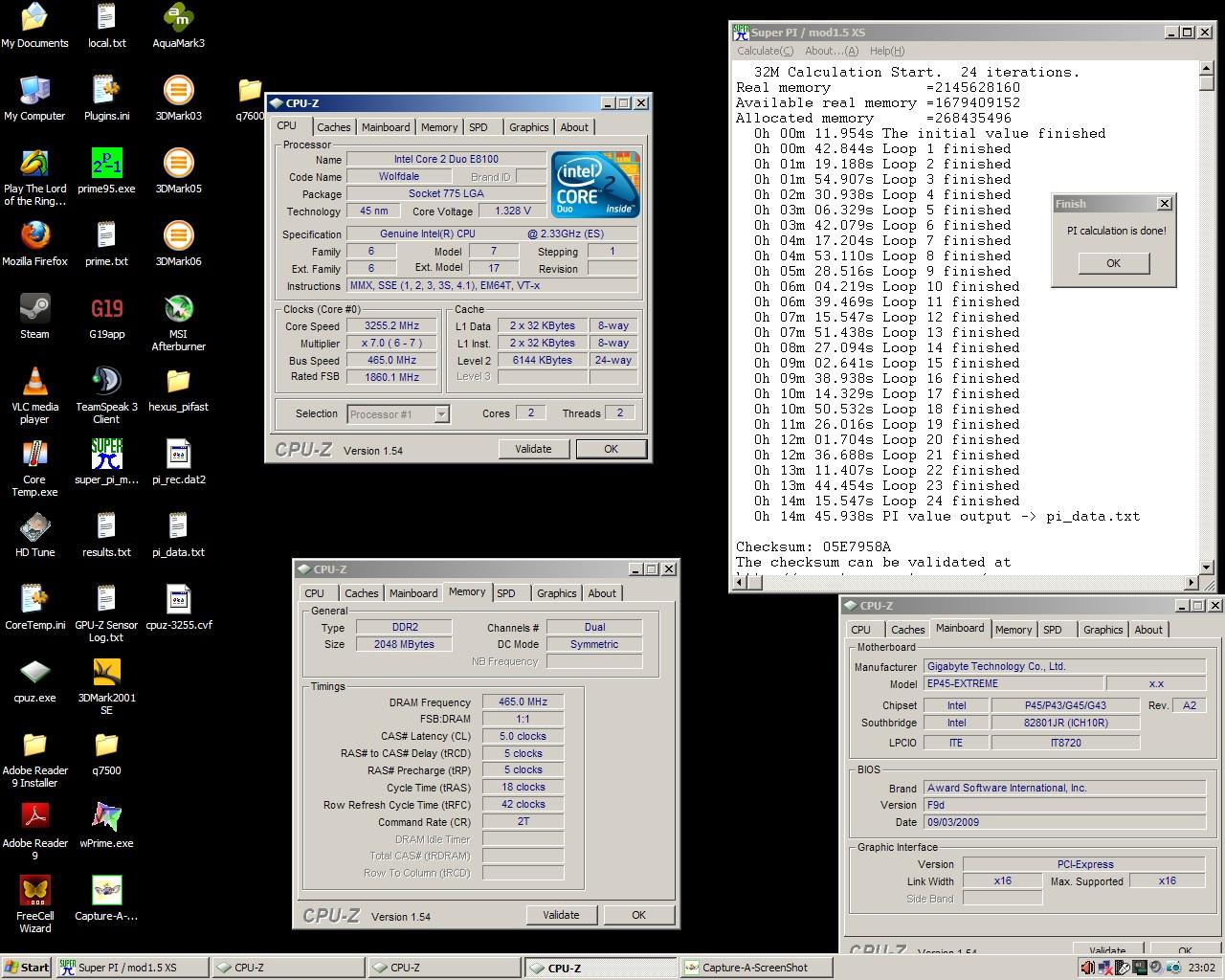Click Validate in Memory CPU-Z window

click(561, 915)
